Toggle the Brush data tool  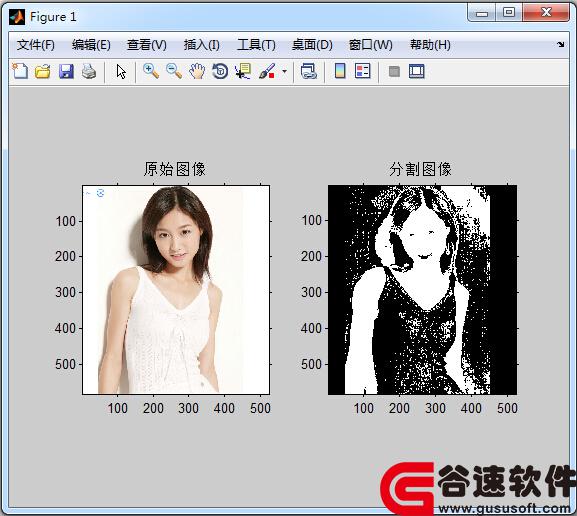tap(267, 71)
